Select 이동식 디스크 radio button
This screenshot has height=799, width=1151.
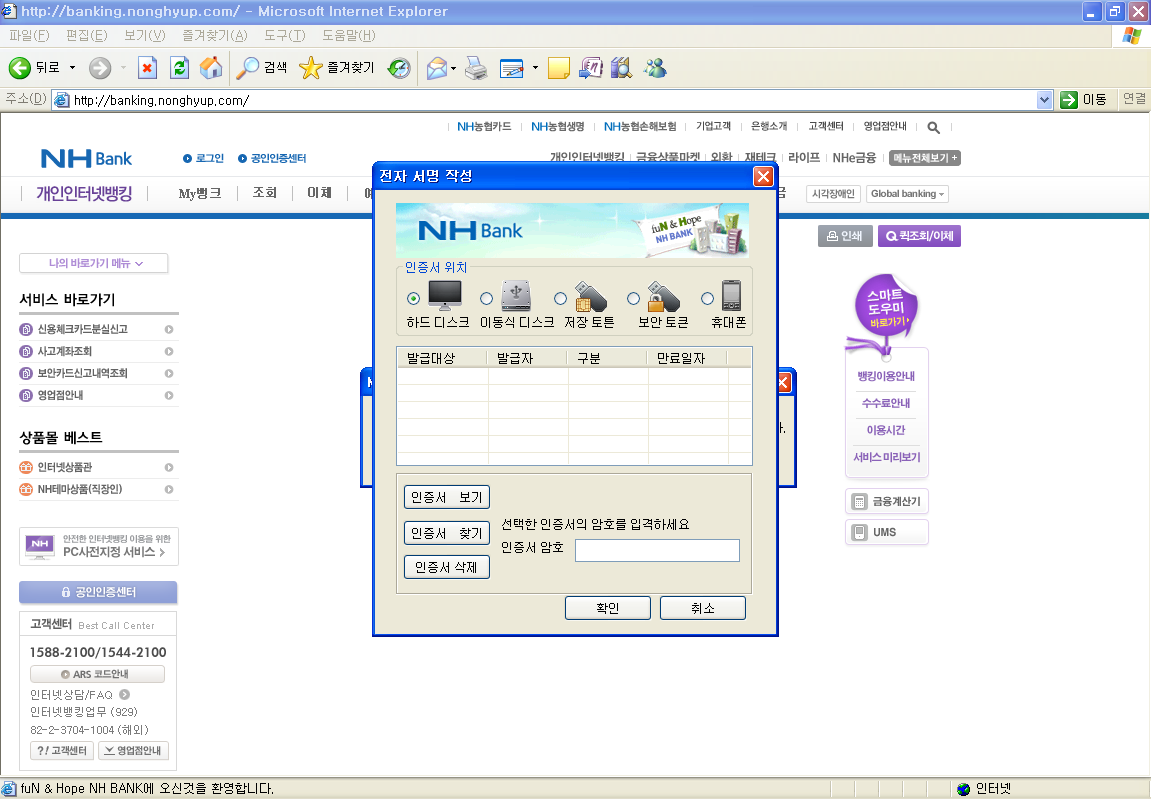tap(486, 298)
